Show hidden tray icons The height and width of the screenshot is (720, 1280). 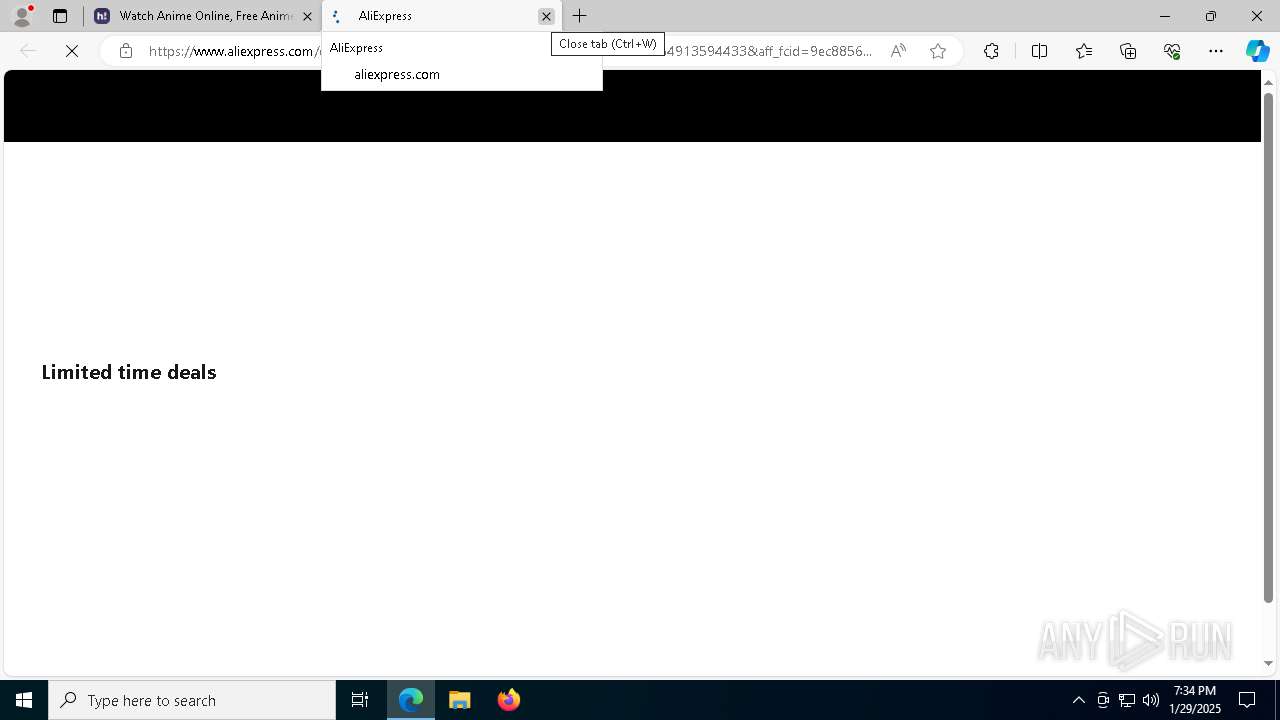(1078, 700)
